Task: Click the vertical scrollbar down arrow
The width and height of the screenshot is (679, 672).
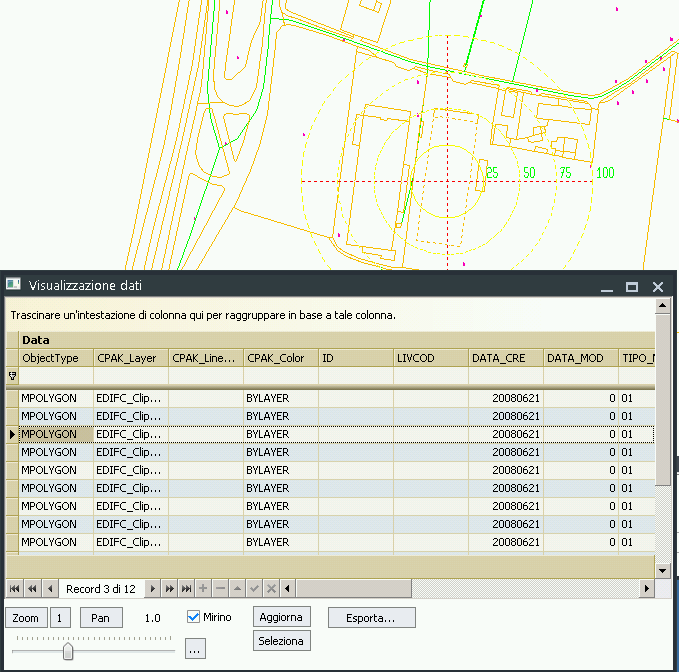Action: click(x=661, y=570)
